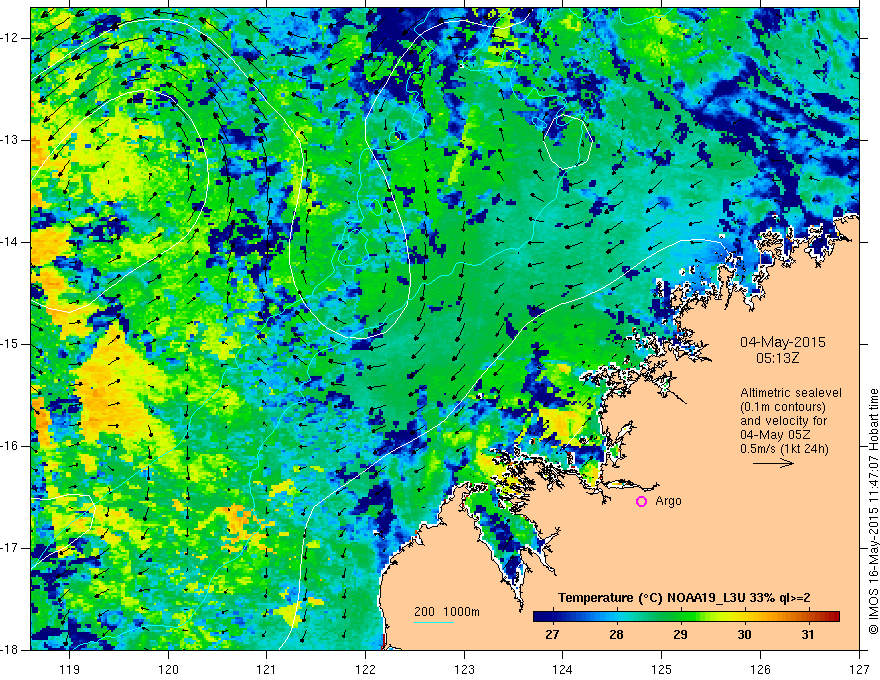Screen dimensions: 880x680
Task: Click the Argo label text
Action: 668,501
